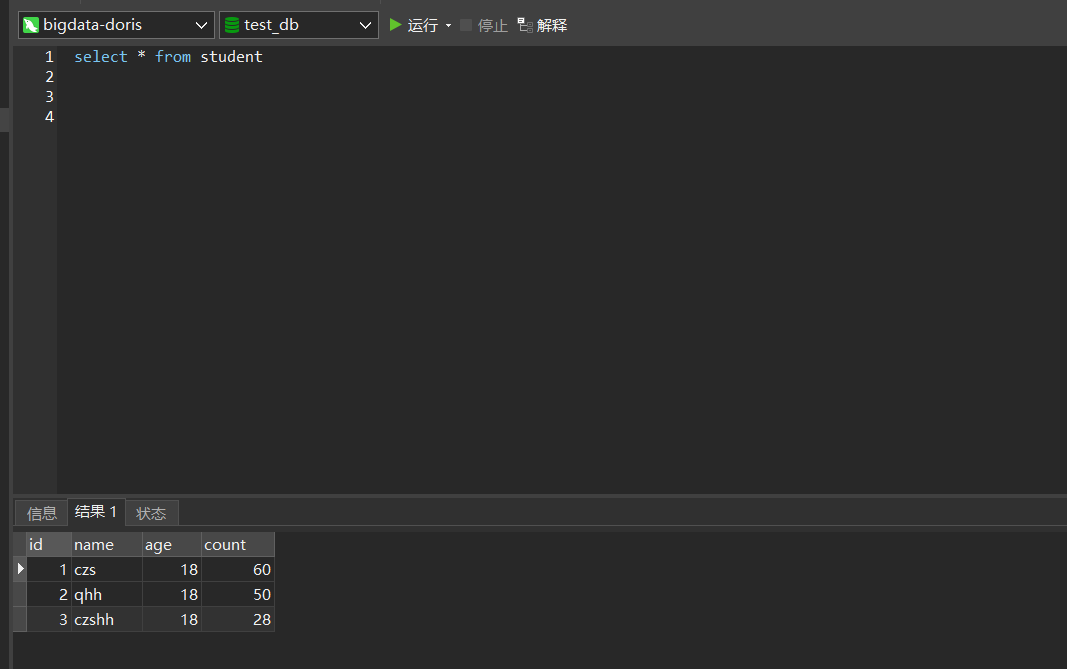Click the Stop square icon
The width and height of the screenshot is (1067, 669).
point(466,25)
